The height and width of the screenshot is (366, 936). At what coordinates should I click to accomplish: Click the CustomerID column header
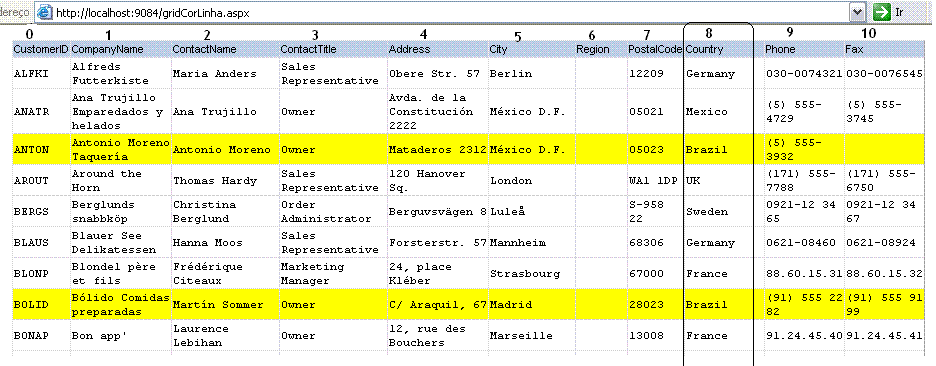(41, 50)
